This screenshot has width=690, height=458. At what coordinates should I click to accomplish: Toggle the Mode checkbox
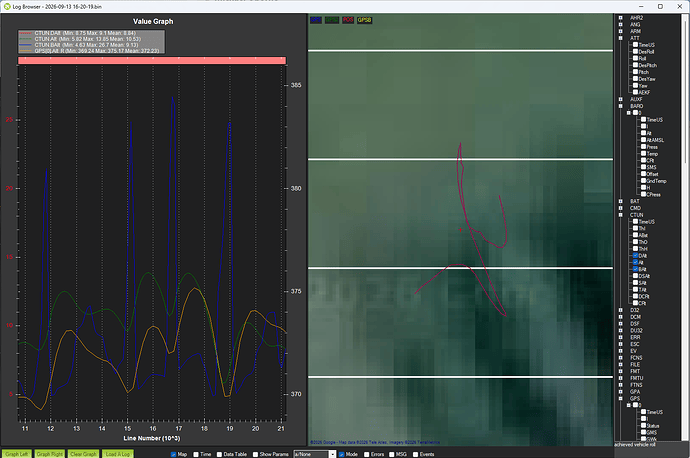pos(341,454)
